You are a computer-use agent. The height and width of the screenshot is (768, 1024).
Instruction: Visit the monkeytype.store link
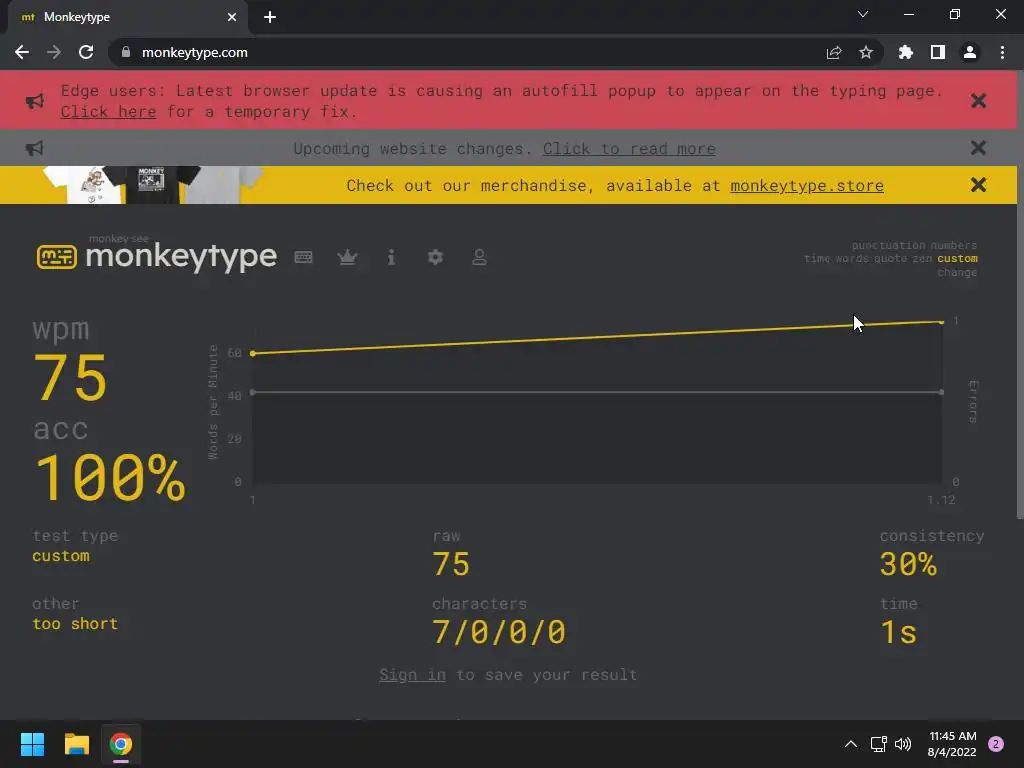coord(807,185)
